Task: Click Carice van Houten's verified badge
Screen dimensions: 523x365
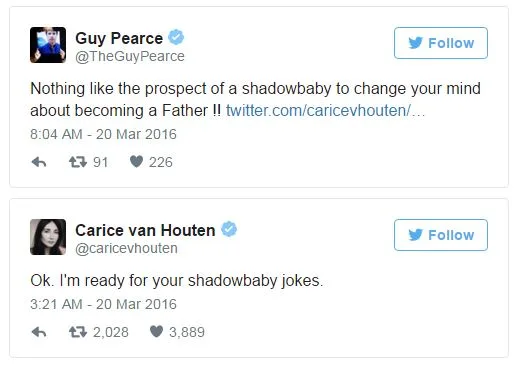Action: [x=229, y=229]
